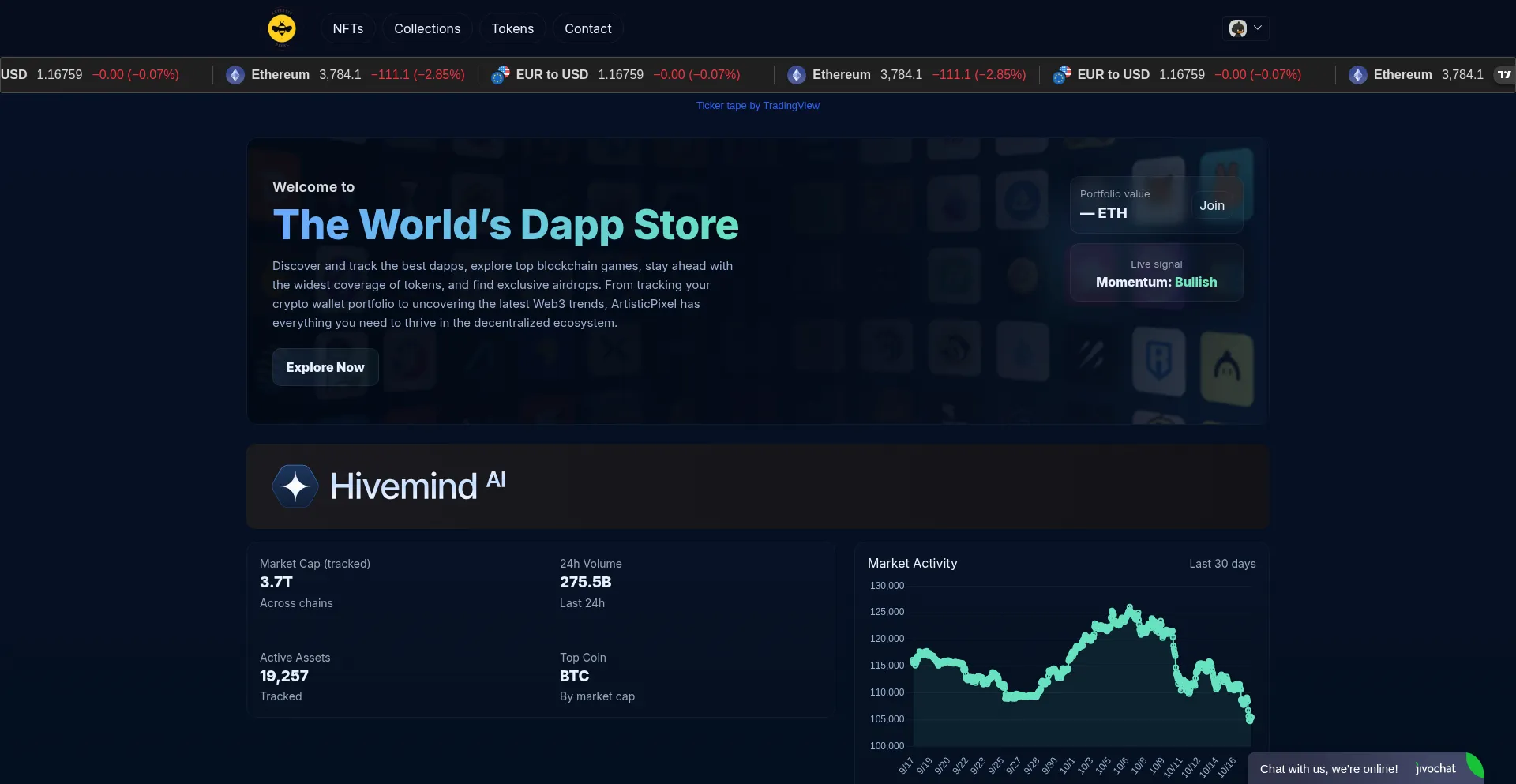The width and height of the screenshot is (1516, 784).
Task: Click the blue shield R app tile
Action: 1158,362
